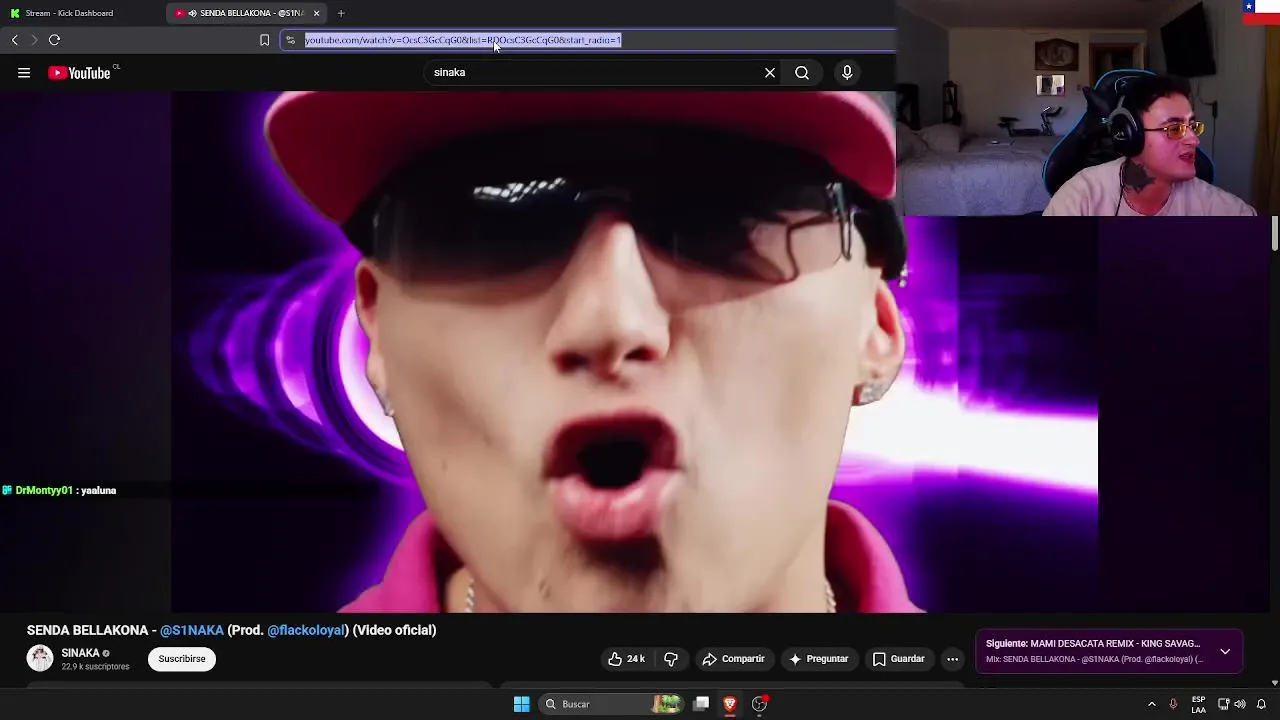The width and height of the screenshot is (1280, 720).
Task: Dislike the SENDA BELLAKONA video
Action: click(671, 659)
